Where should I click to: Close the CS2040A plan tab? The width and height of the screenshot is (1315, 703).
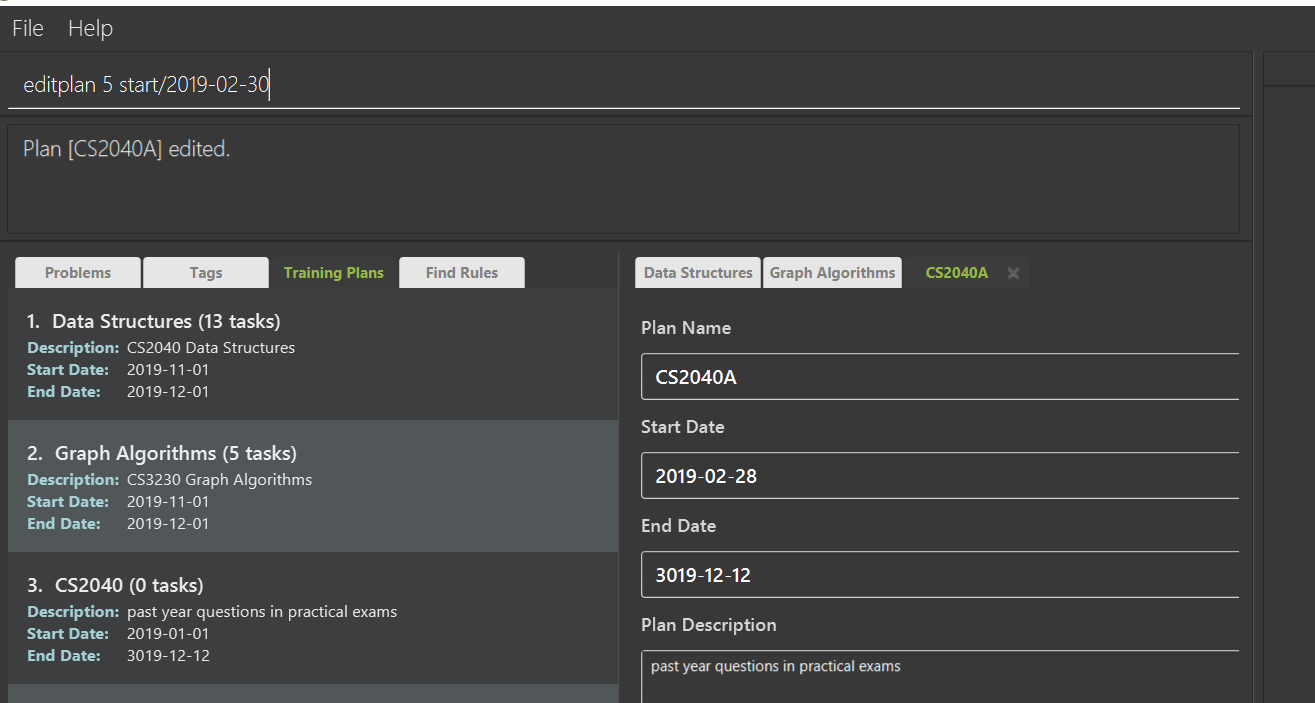coord(1013,273)
